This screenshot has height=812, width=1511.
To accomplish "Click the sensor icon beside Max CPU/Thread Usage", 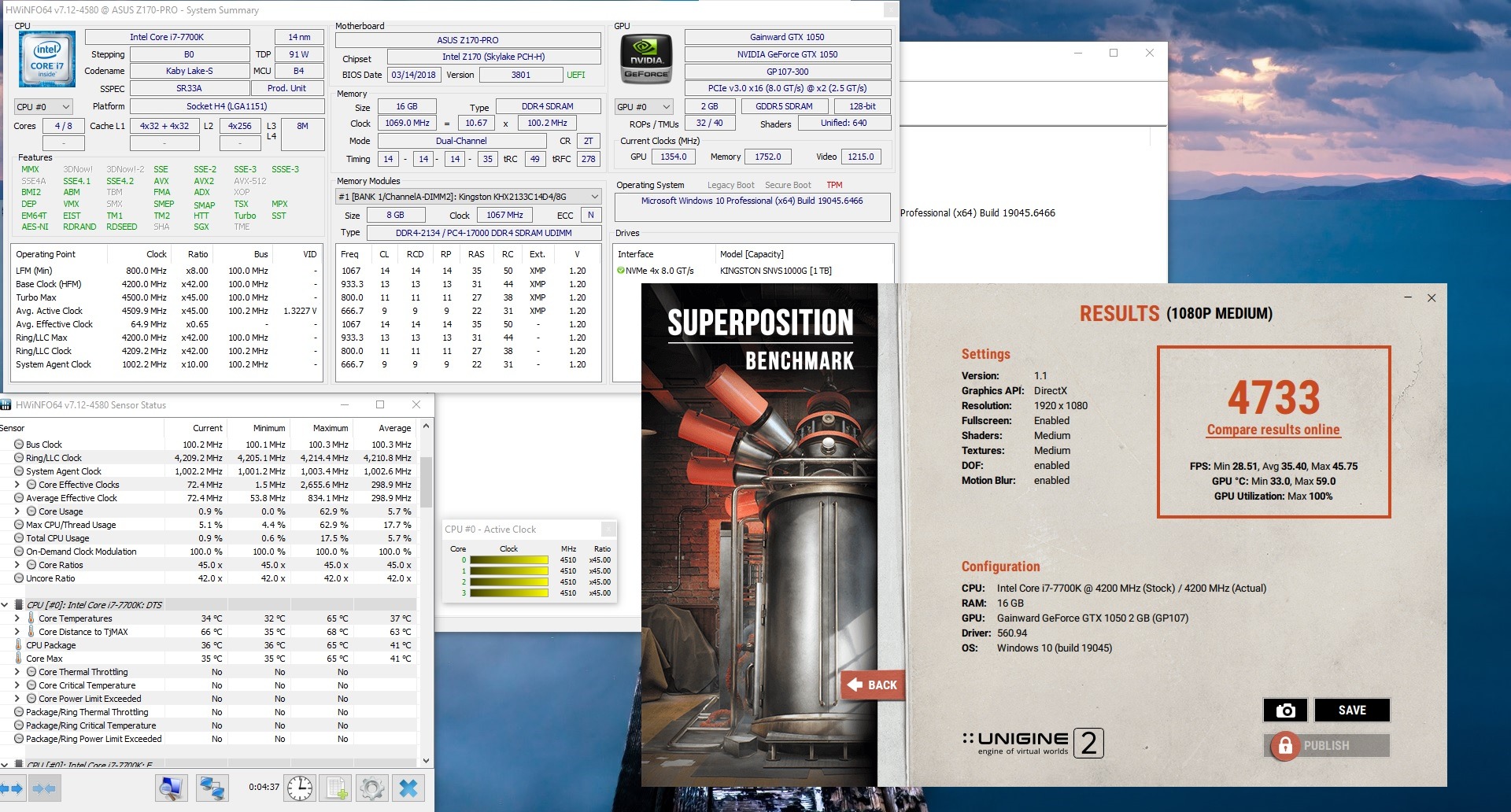I will [x=19, y=525].
